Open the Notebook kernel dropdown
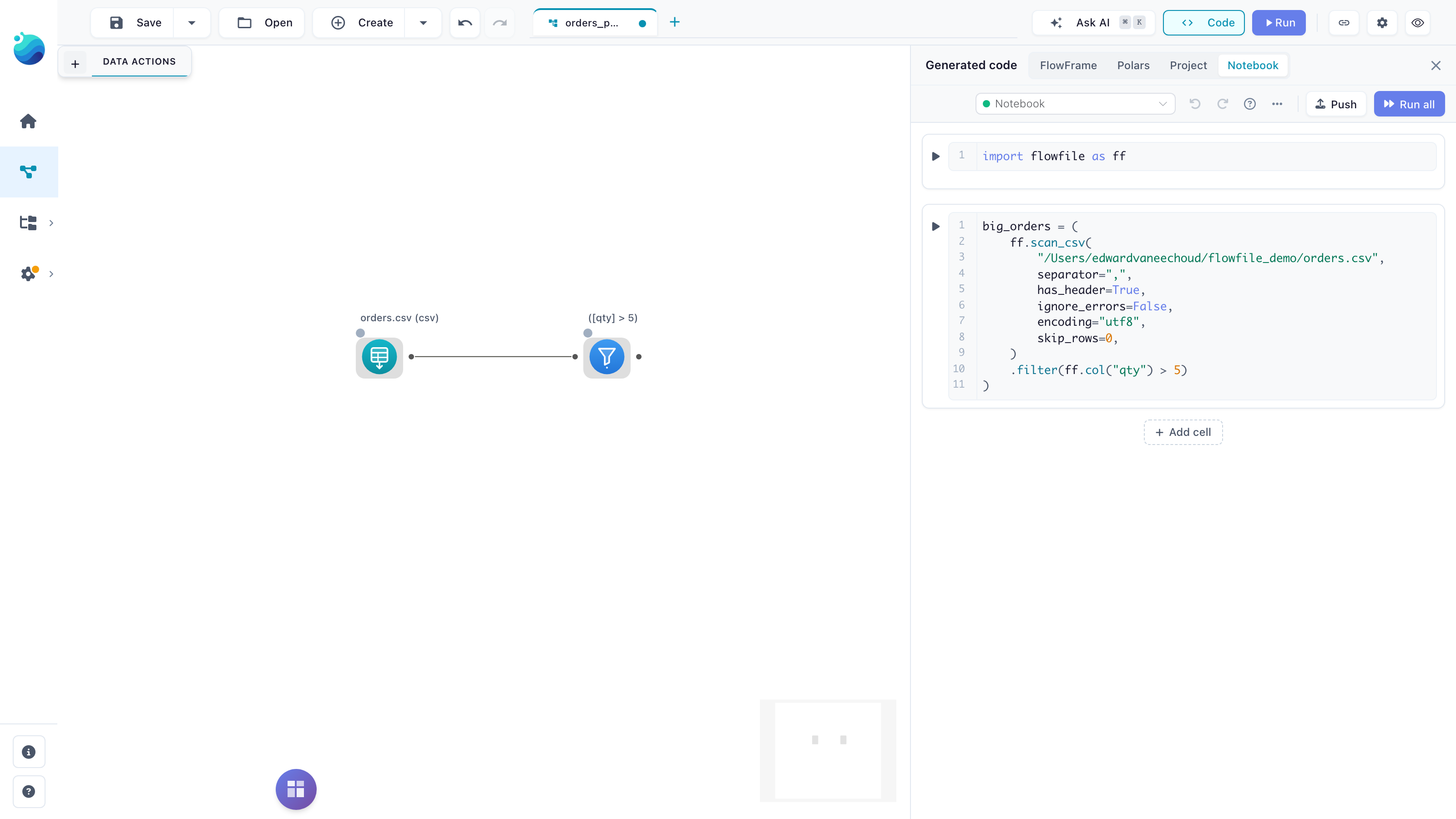The image size is (1456, 819). click(1075, 104)
